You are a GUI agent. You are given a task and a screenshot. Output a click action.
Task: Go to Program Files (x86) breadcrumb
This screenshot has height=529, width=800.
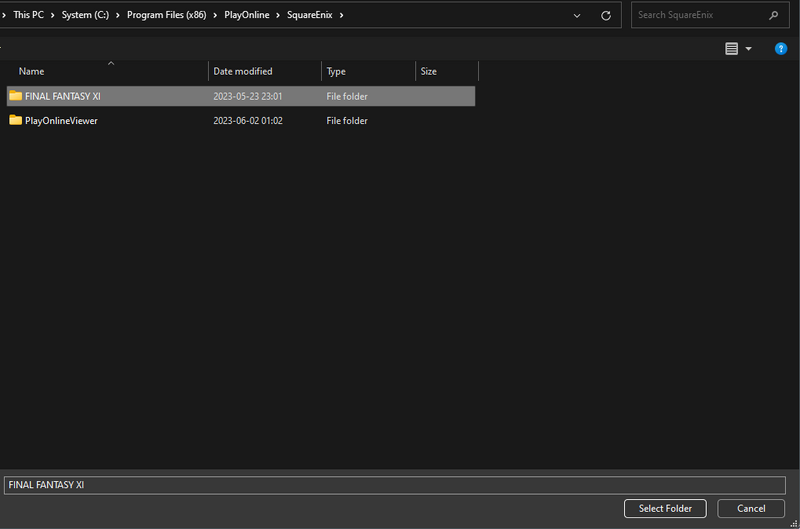166,15
